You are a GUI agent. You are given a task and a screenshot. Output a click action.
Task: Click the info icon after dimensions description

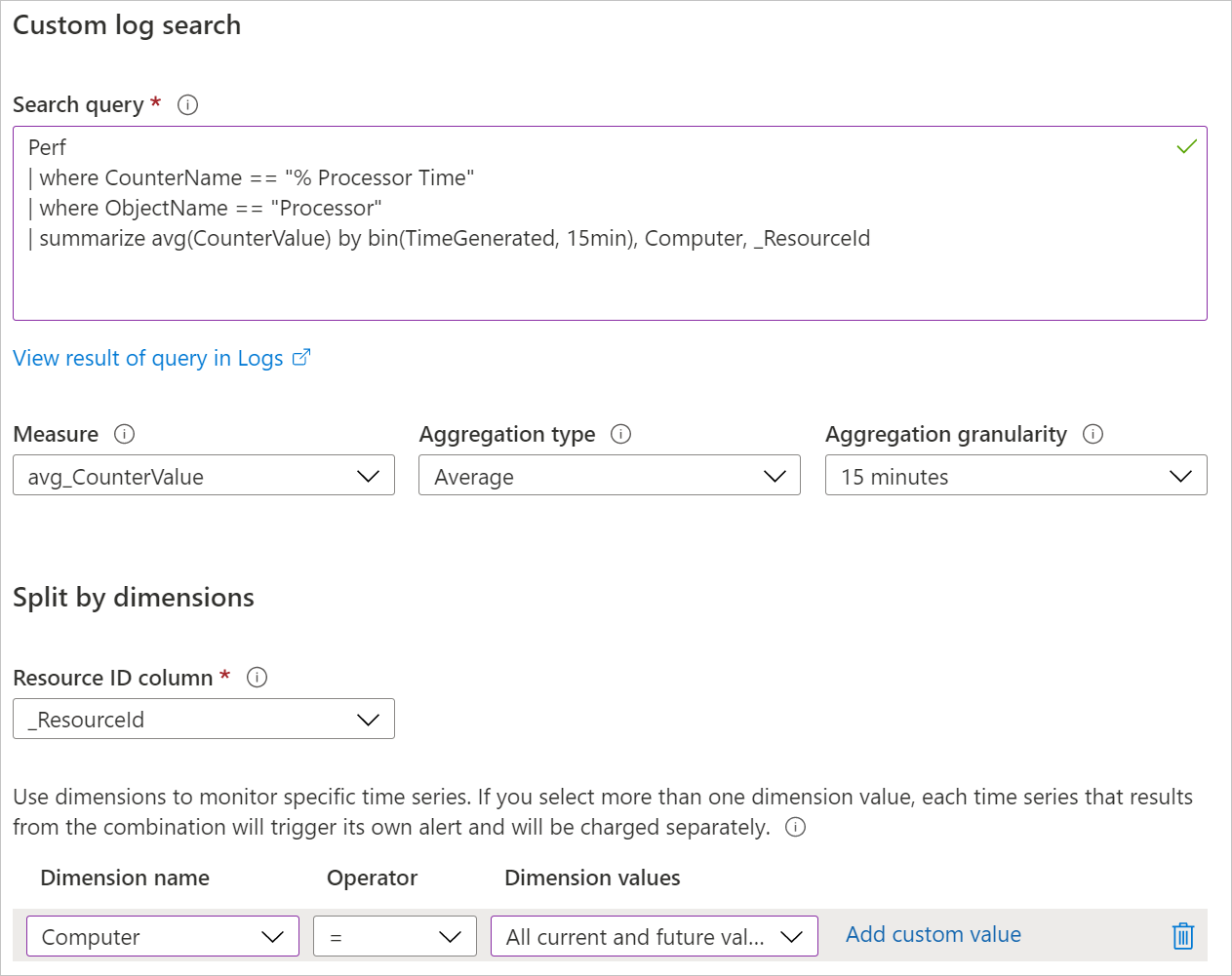(796, 828)
